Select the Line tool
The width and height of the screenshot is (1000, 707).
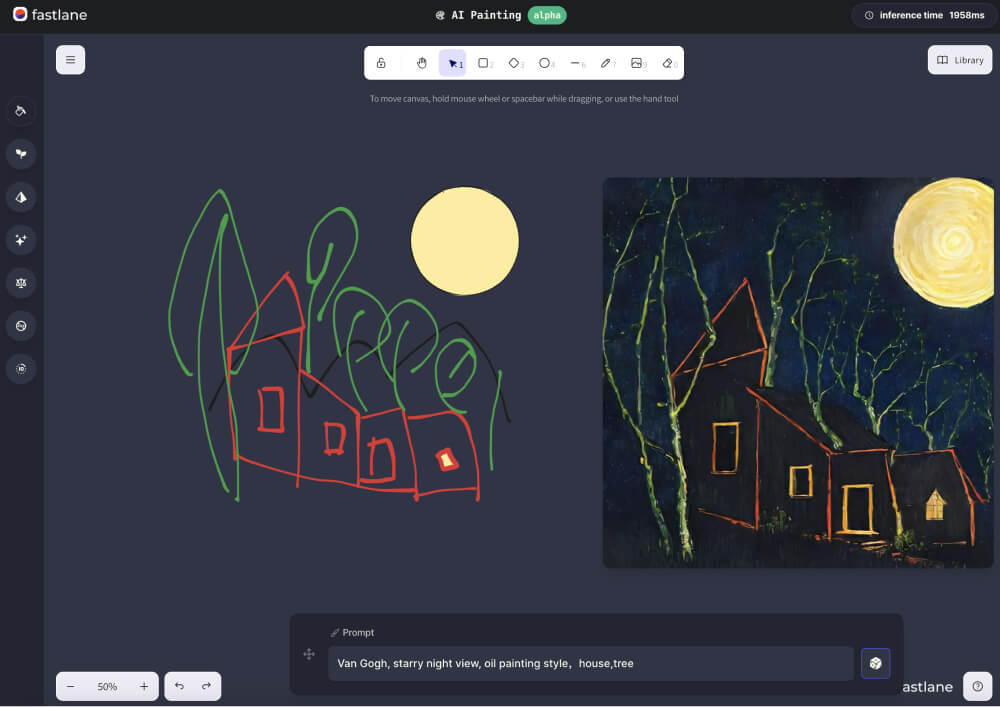576,63
